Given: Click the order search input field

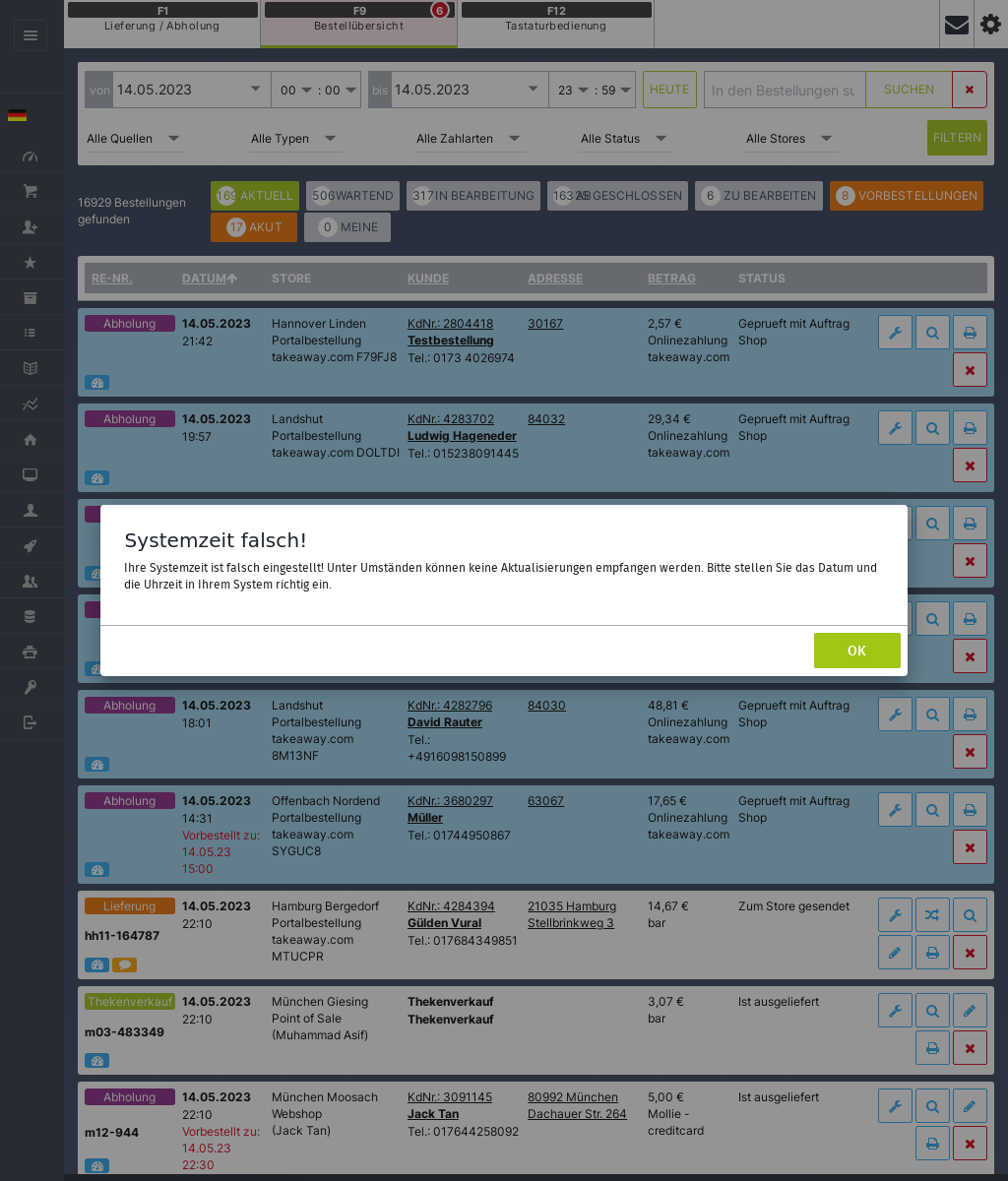Looking at the screenshot, I should coord(784,90).
